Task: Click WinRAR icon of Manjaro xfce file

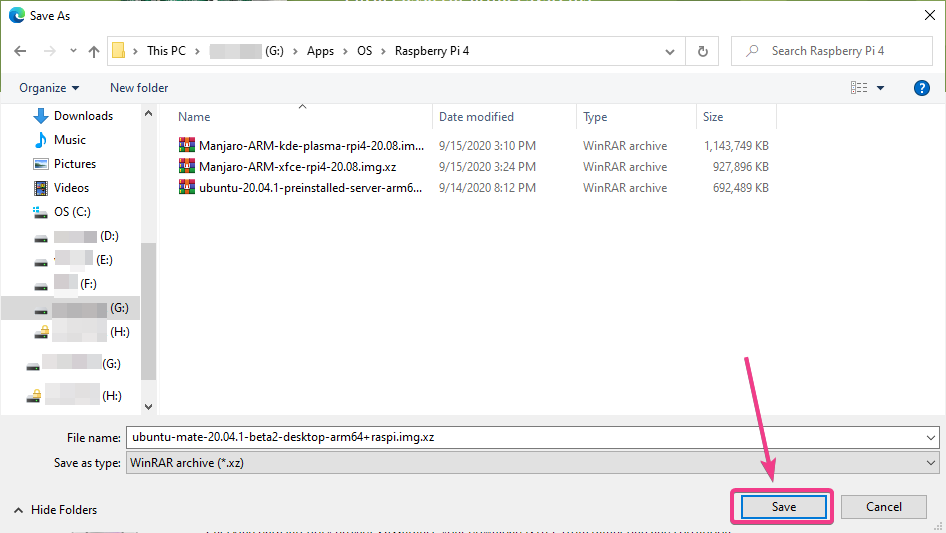Action: point(186,166)
